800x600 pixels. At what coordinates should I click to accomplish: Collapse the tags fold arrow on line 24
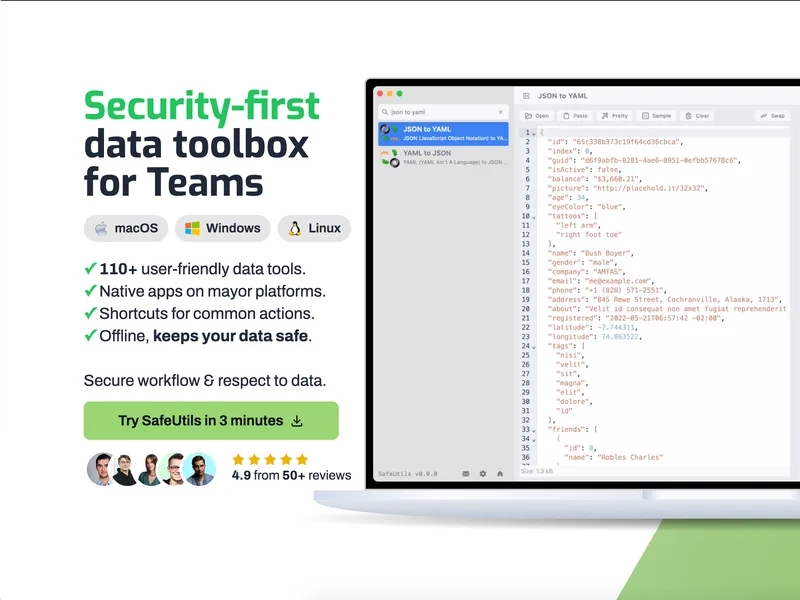pyautogui.click(x=534, y=347)
